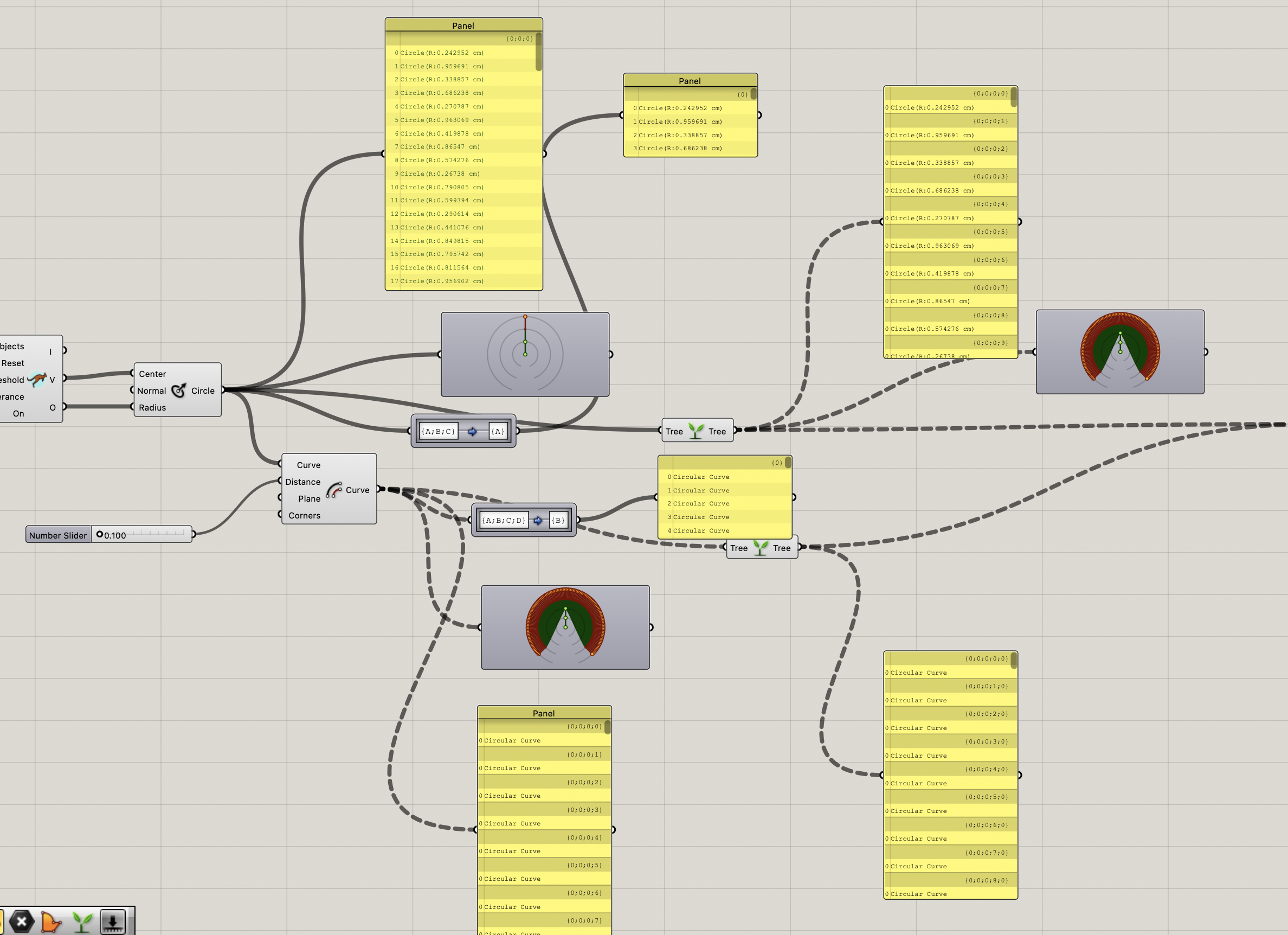Click the download arrow icon in bottom toolbar
Viewport: 1288px width, 935px height.
click(112, 921)
